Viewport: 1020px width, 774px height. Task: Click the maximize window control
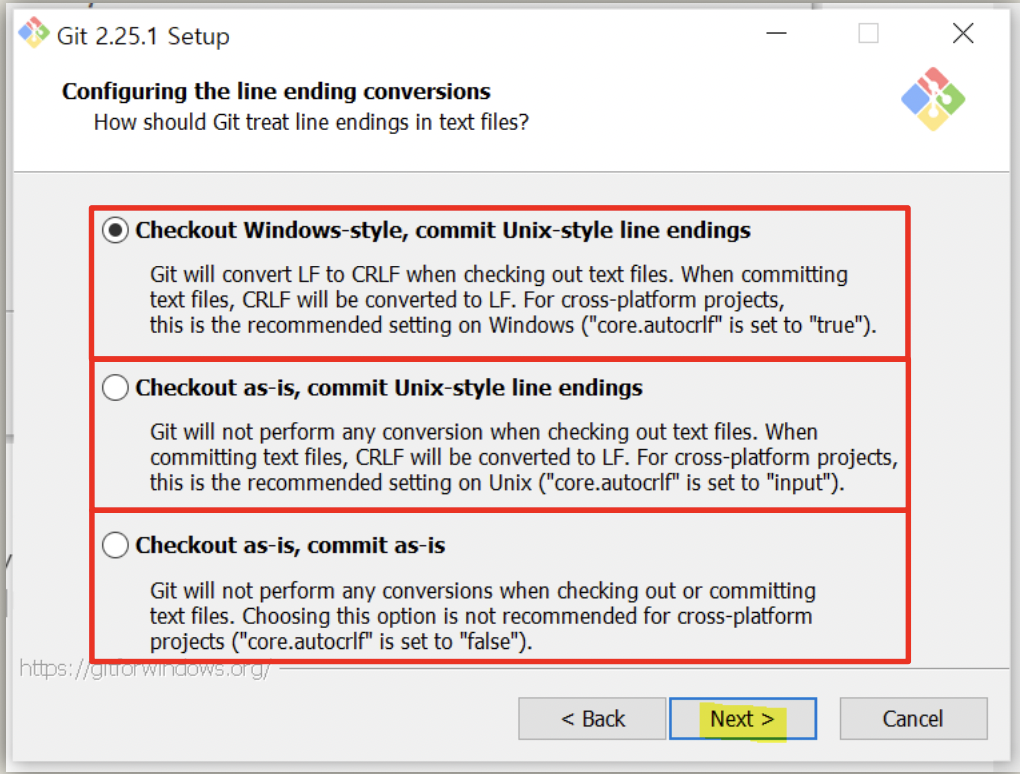tap(867, 33)
